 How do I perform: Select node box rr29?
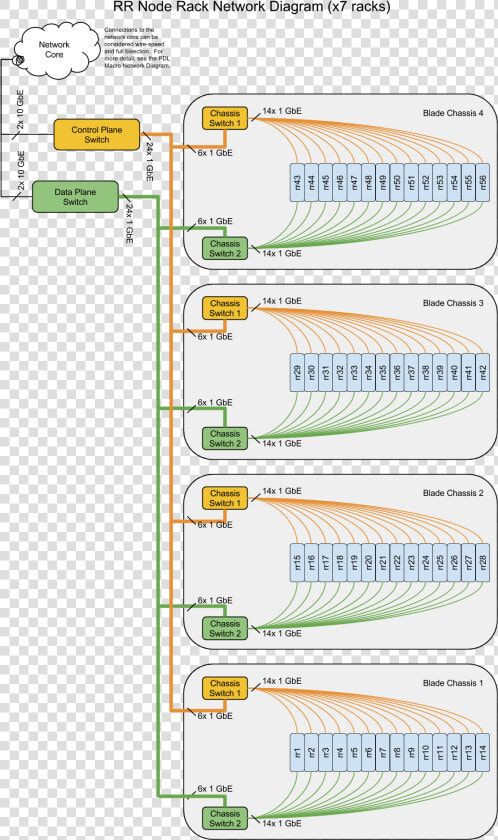coord(297,373)
